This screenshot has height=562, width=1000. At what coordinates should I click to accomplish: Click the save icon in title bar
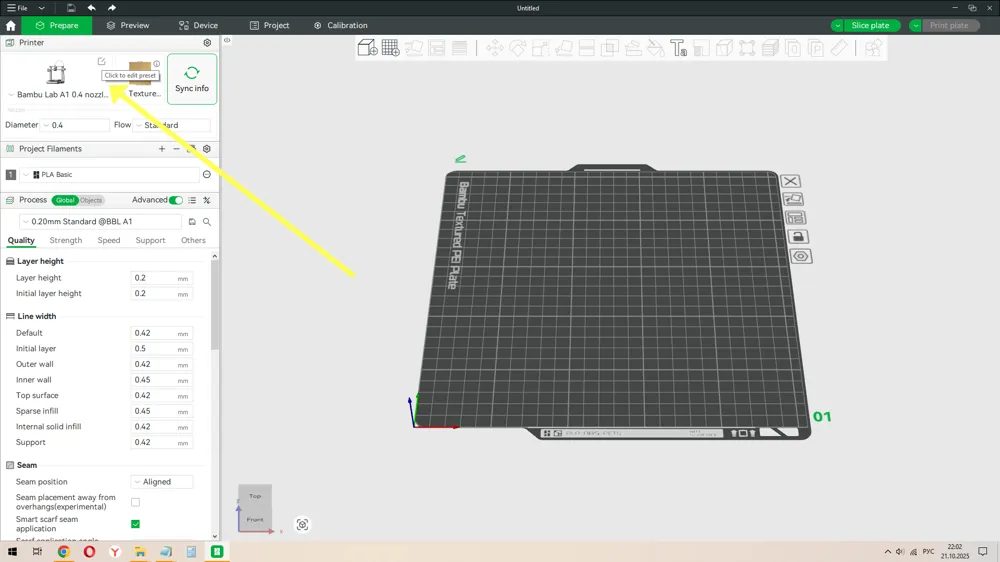coord(71,8)
